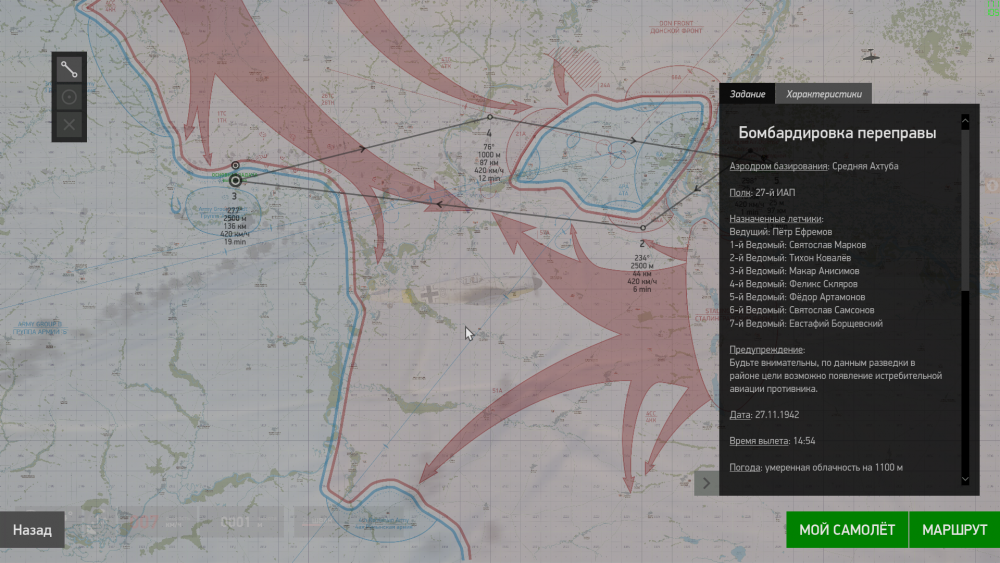1000x563 pixels.
Task: Select pilot 4-й Ведомый: Феликс Скляров
Action: [793, 284]
